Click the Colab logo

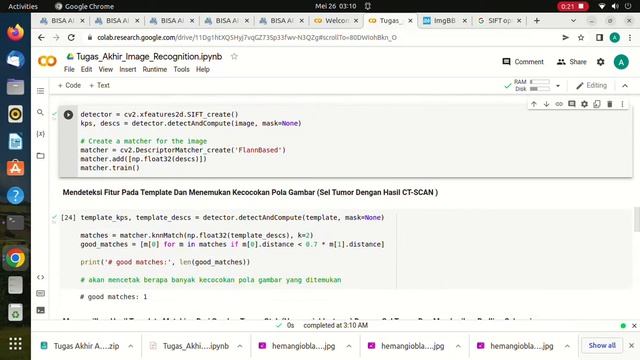[47, 62]
